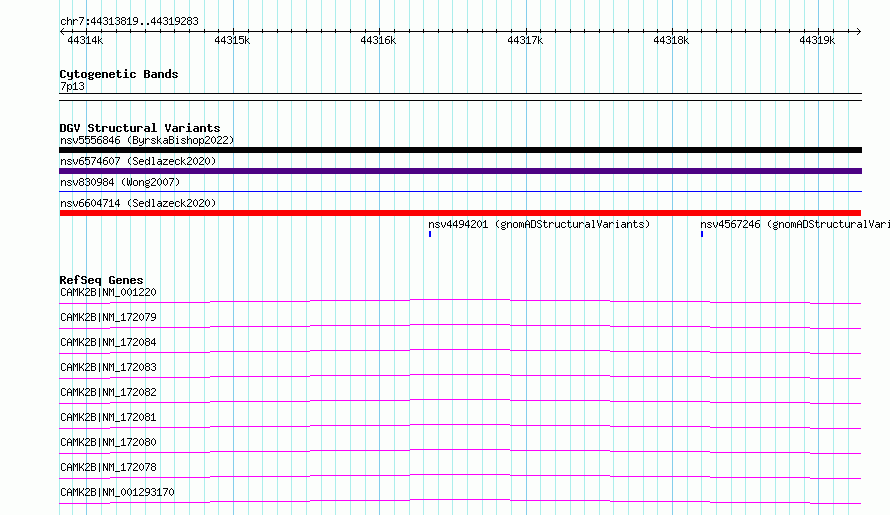Click the black nsv5556846 variant bar
890x515 pixels.
pyautogui.click(x=460, y=150)
